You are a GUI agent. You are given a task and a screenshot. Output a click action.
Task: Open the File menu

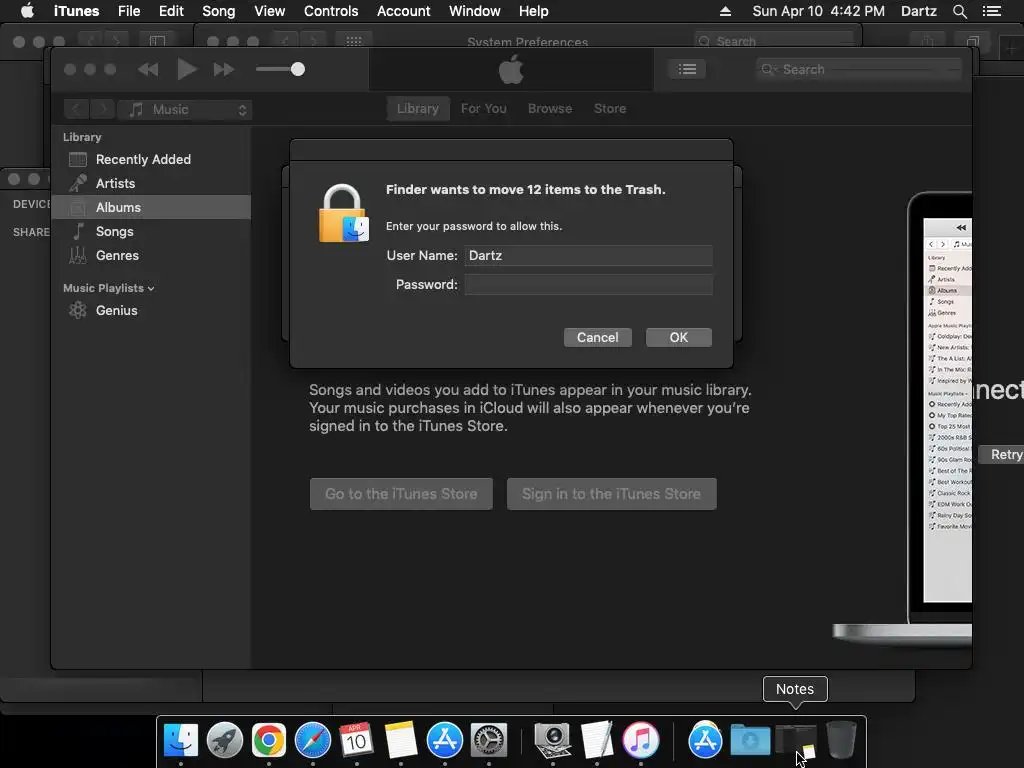coord(129,11)
